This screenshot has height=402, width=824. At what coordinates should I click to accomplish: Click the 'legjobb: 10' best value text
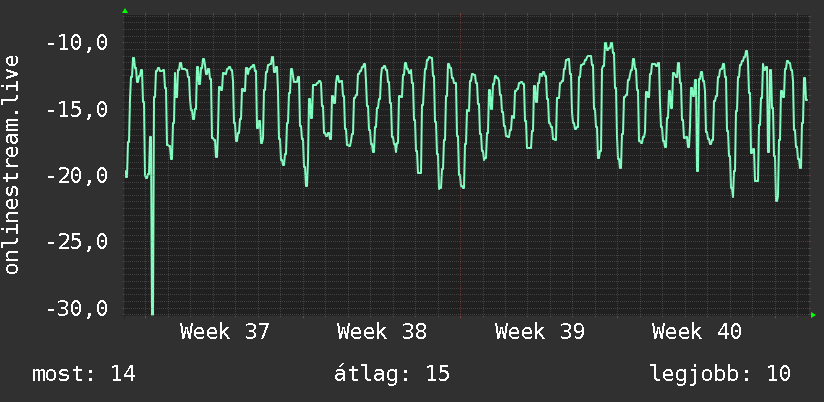[720, 374]
